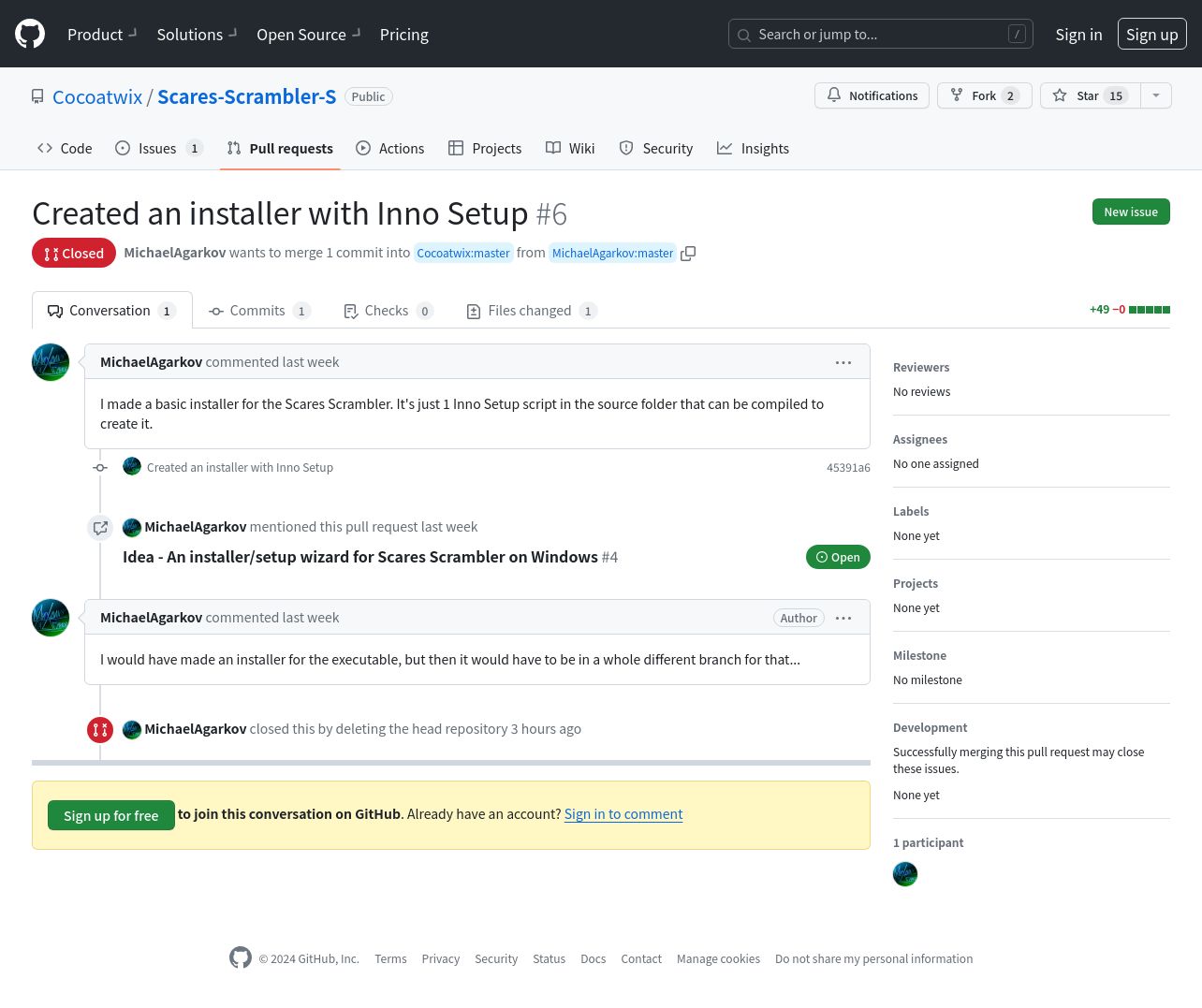1202x1008 pixels.
Task: Click the Sign up for free button
Action: 111,815
